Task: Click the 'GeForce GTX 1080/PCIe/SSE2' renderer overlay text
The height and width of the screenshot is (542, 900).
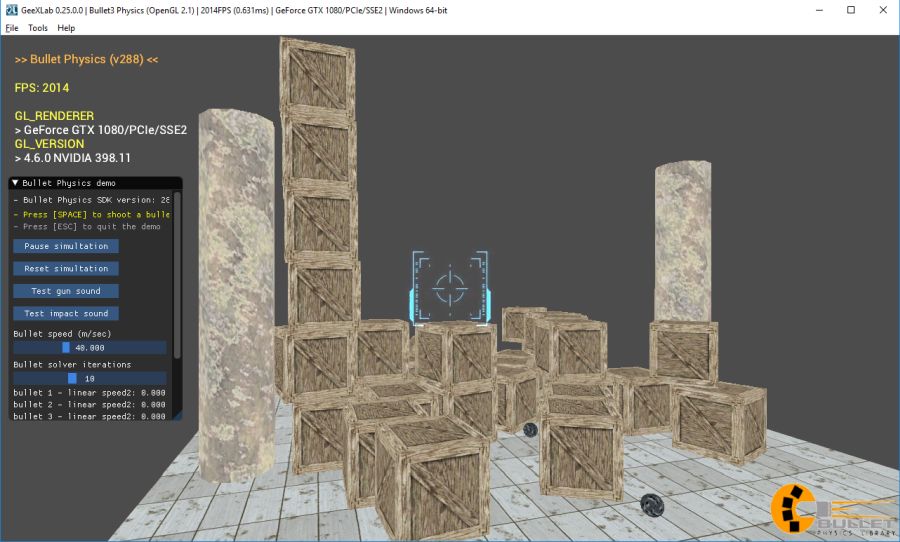Action: [x=101, y=130]
